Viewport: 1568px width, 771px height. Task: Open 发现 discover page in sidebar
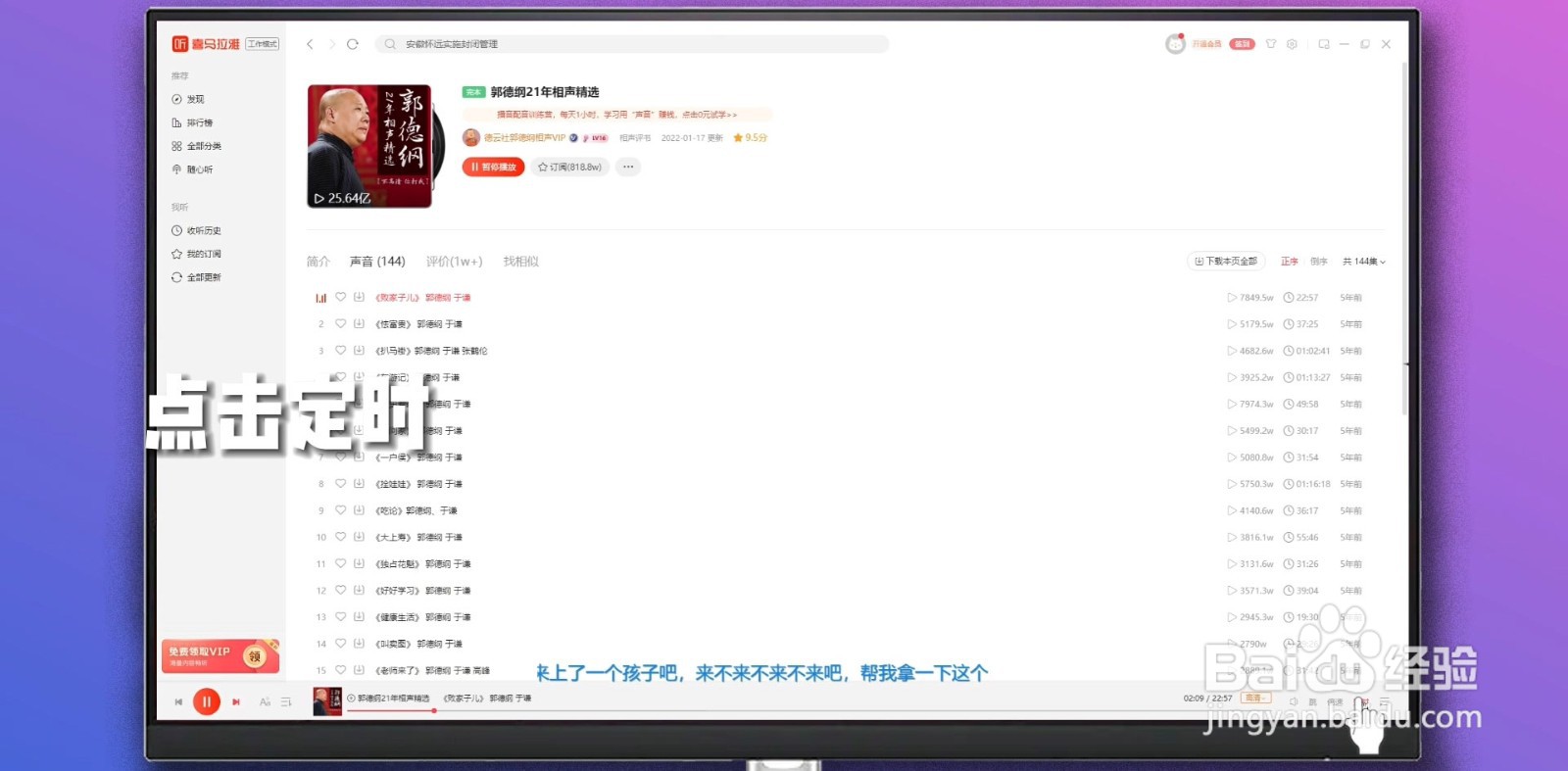[x=188, y=99]
